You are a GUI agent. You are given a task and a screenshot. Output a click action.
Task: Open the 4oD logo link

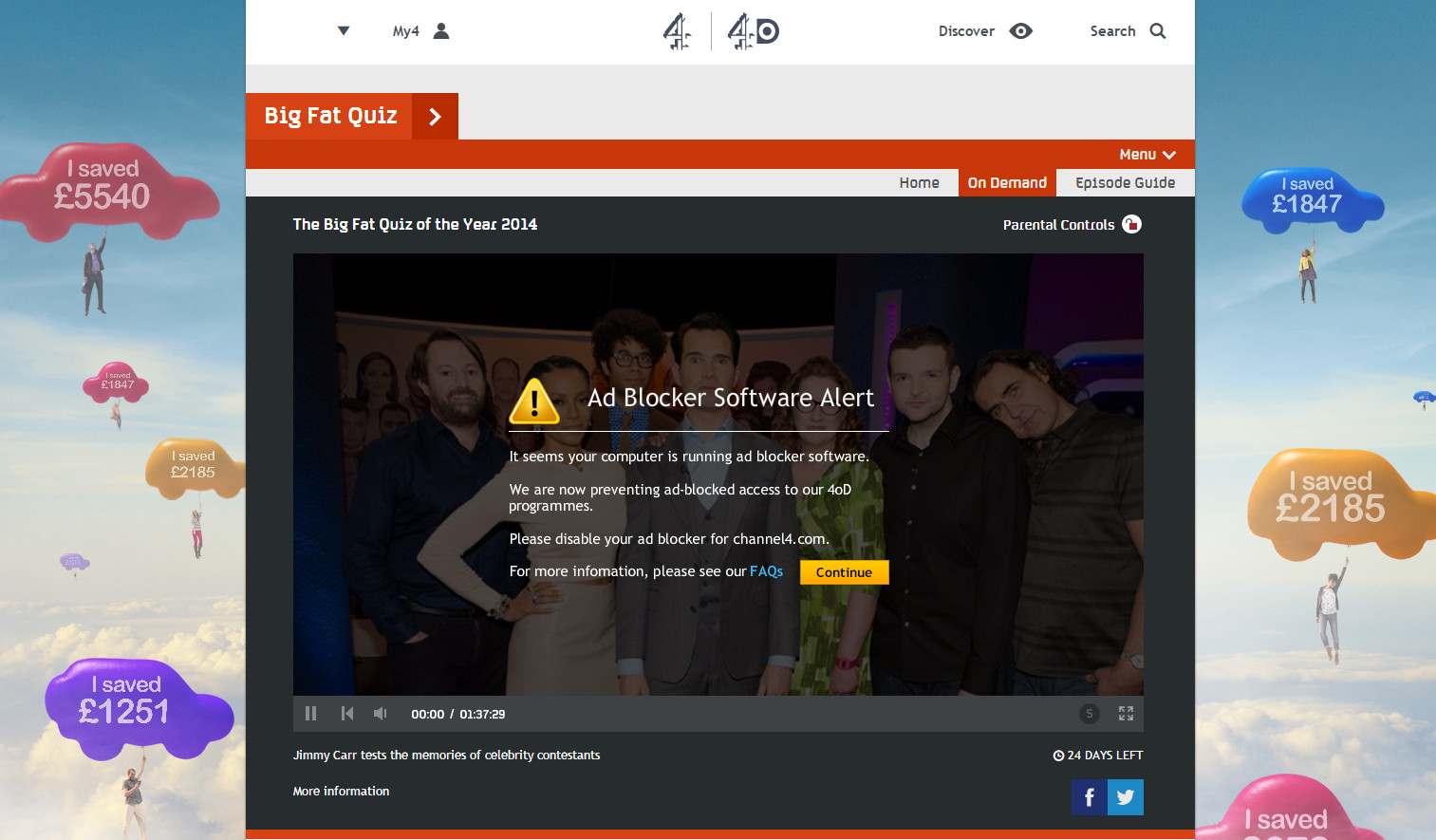click(753, 31)
